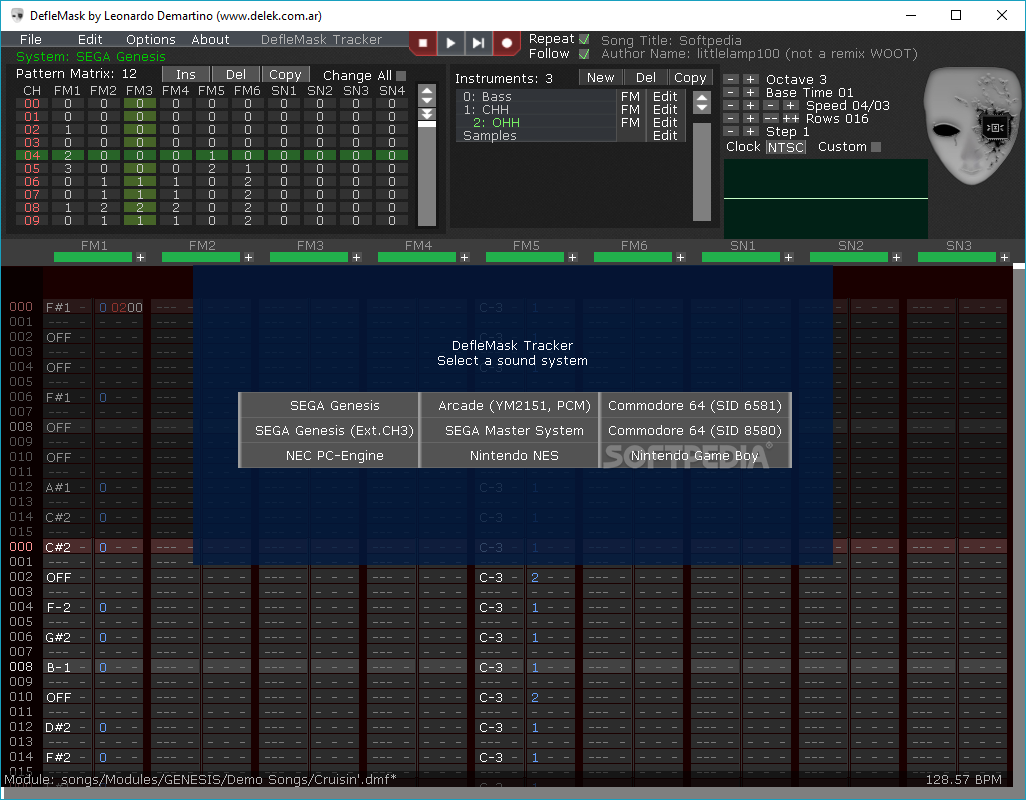1026x800 pixels.
Task: Mute SN2 channel via its green bar
Action: (849, 258)
